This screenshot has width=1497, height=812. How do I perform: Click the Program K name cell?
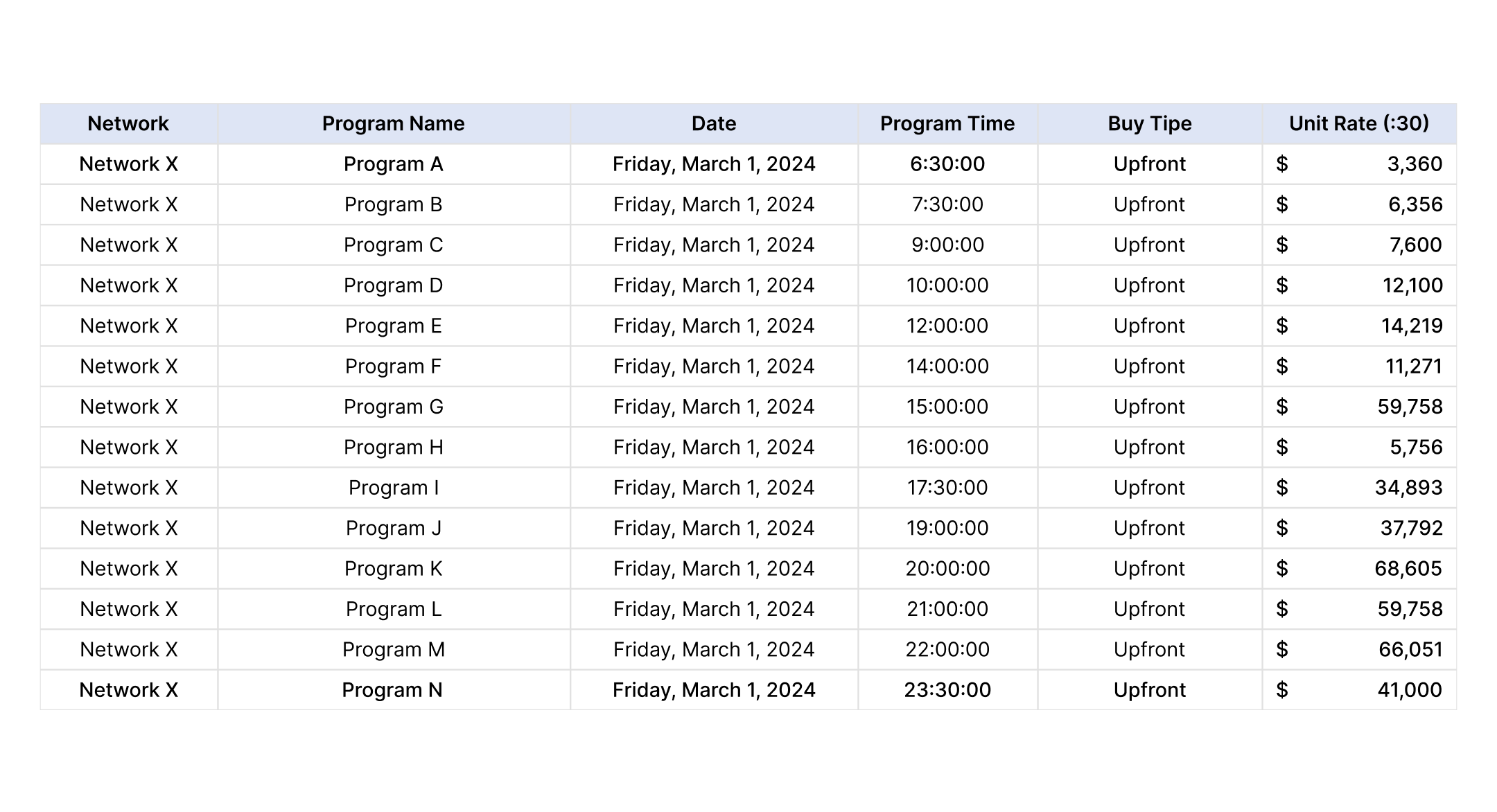[394, 569]
